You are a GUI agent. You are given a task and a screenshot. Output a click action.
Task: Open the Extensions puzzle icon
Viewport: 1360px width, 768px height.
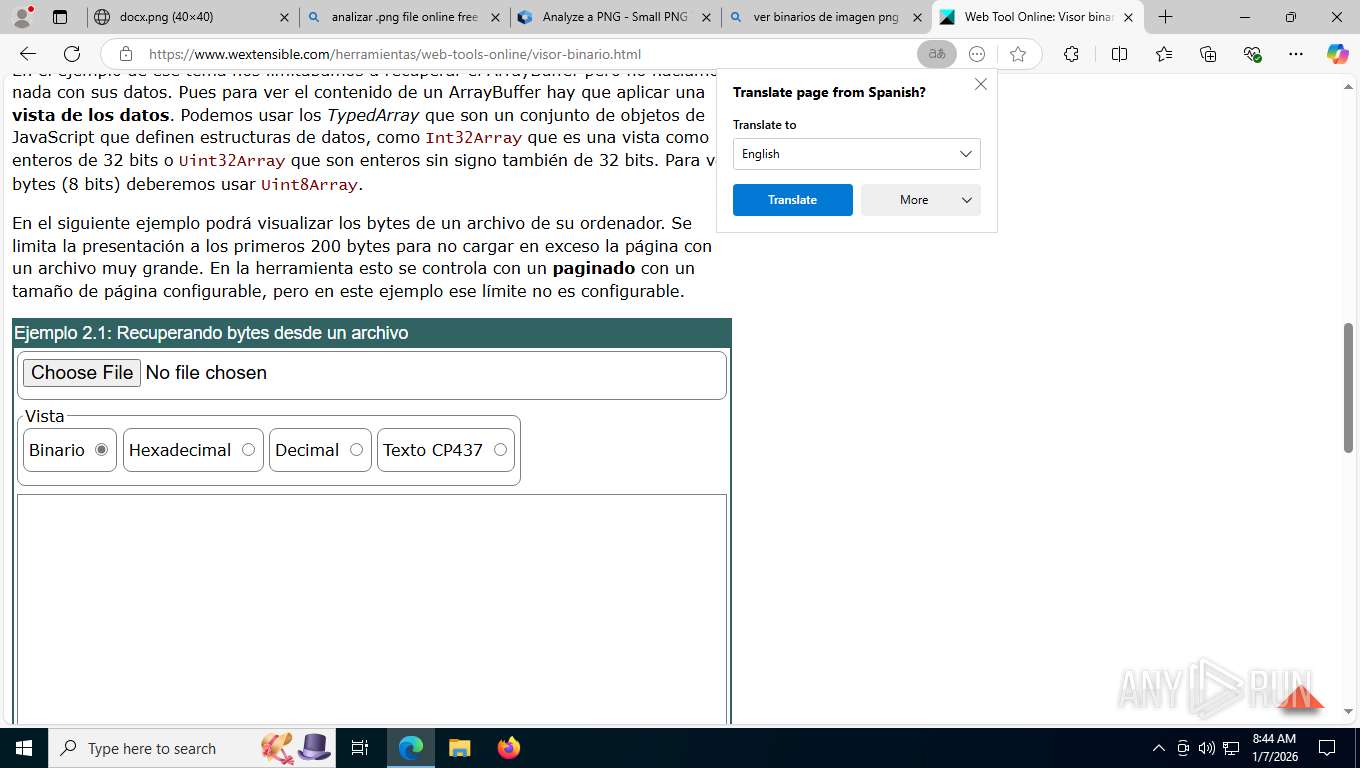tap(1071, 54)
